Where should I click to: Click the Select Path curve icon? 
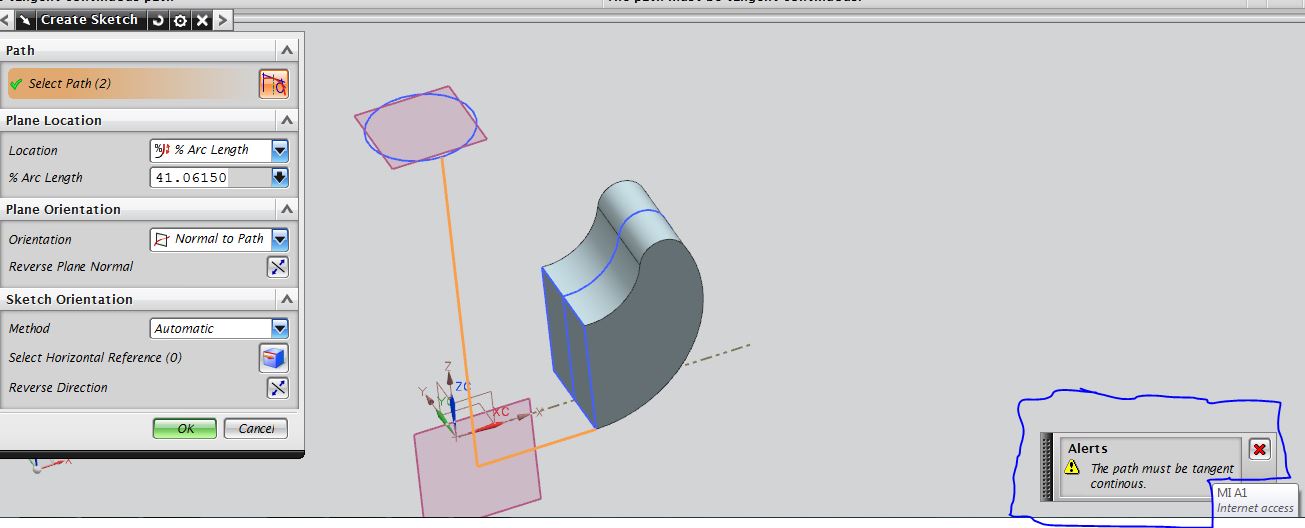tap(273, 84)
